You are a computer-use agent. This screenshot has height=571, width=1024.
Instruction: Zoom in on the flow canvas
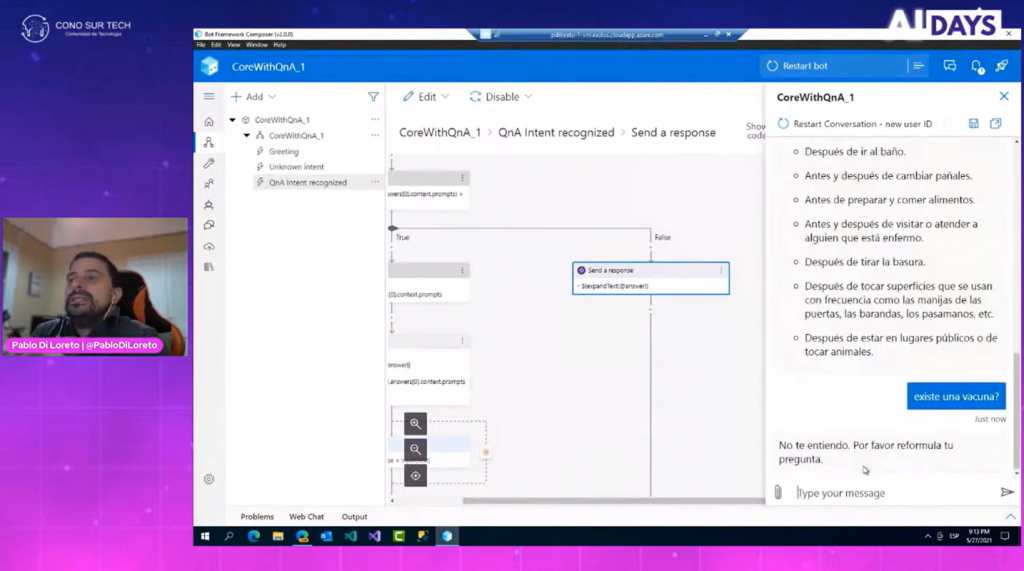415,423
